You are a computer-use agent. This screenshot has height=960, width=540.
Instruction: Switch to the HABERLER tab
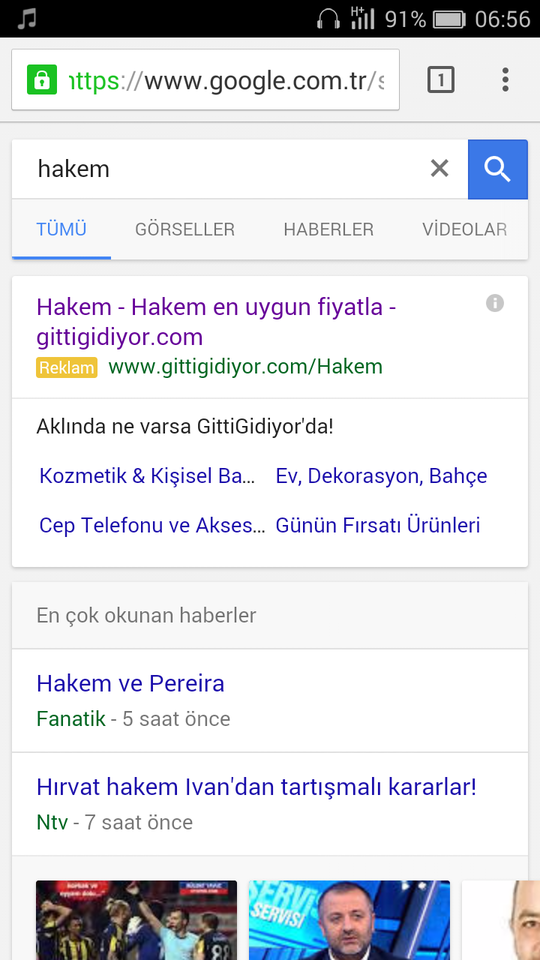[x=329, y=230]
